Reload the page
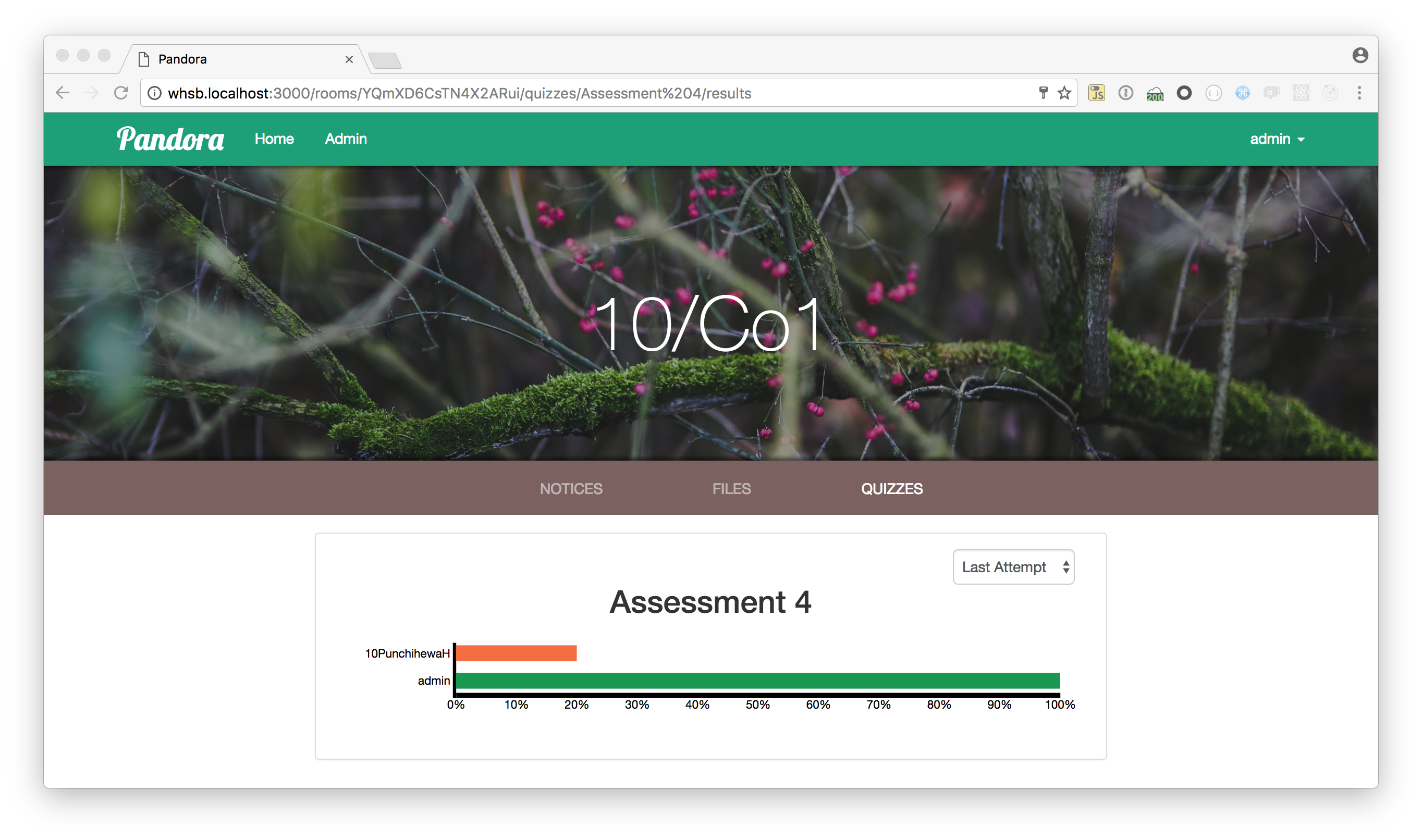Screen dimensions: 1422x840 click(121, 93)
